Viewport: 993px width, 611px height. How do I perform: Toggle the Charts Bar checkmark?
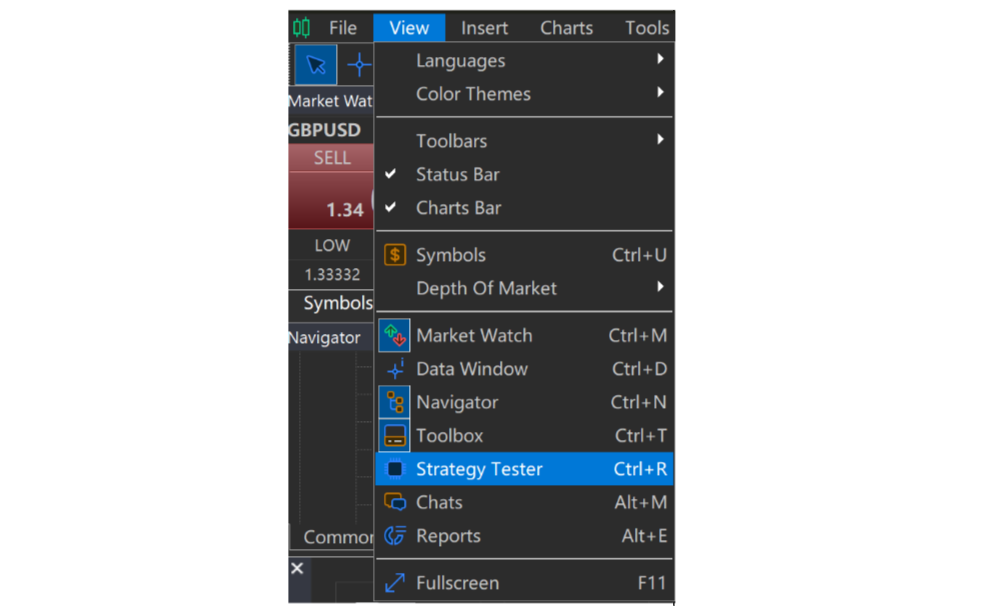point(391,207)
